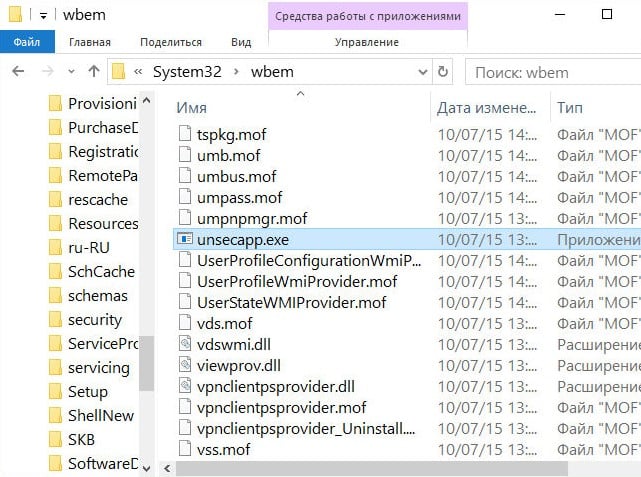The image size is (641, 477).
Task: Click the umpnpmgr.mof file icon
Action: [185, 218]
